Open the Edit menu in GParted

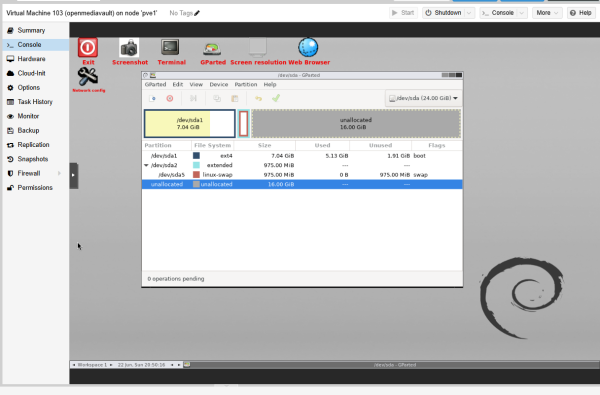(178, 84)
